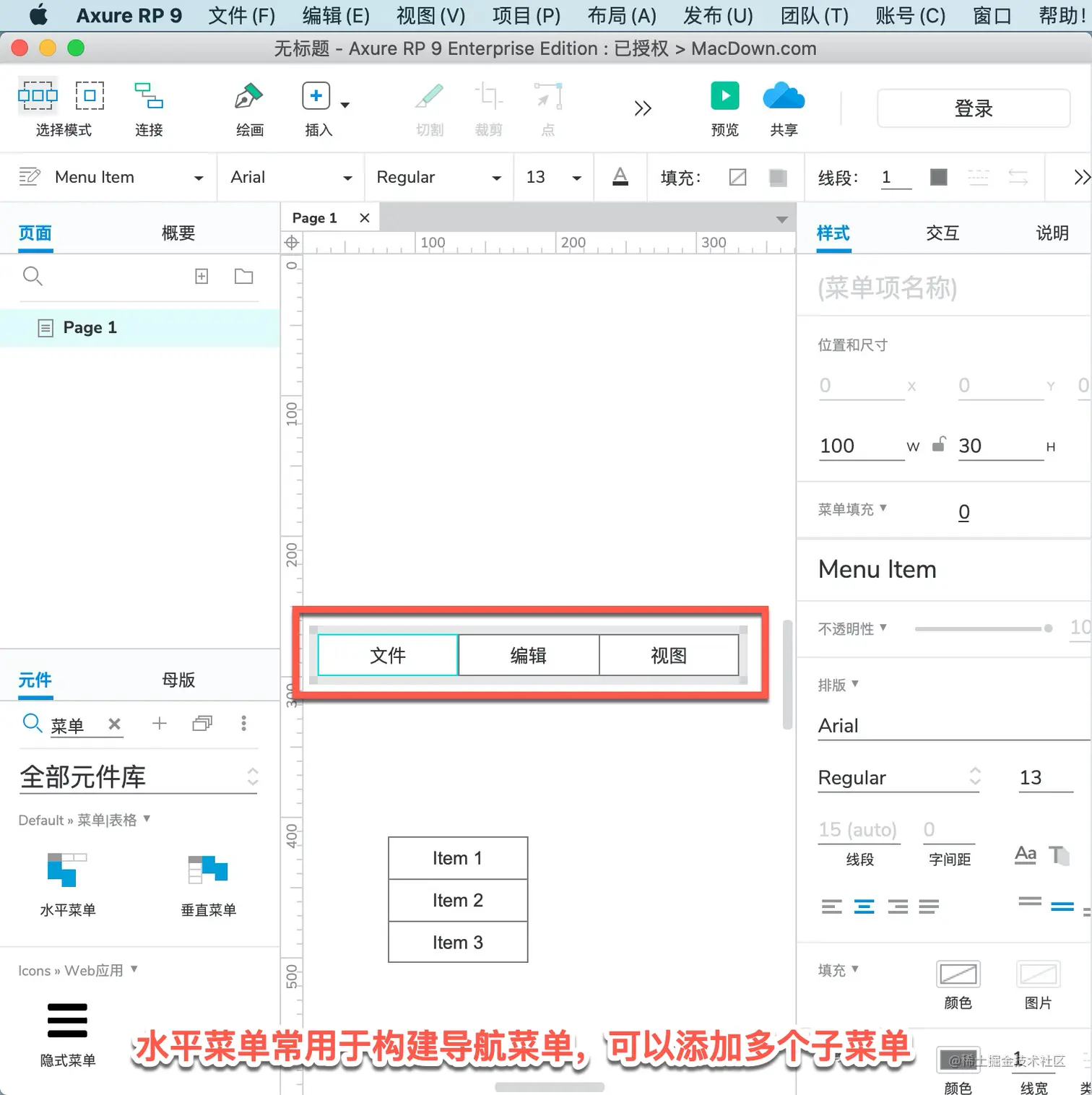Screen dimensions: 1092x1095
Task: Click the fill color (颜色) swatch
Action: (x=958, y=974)
